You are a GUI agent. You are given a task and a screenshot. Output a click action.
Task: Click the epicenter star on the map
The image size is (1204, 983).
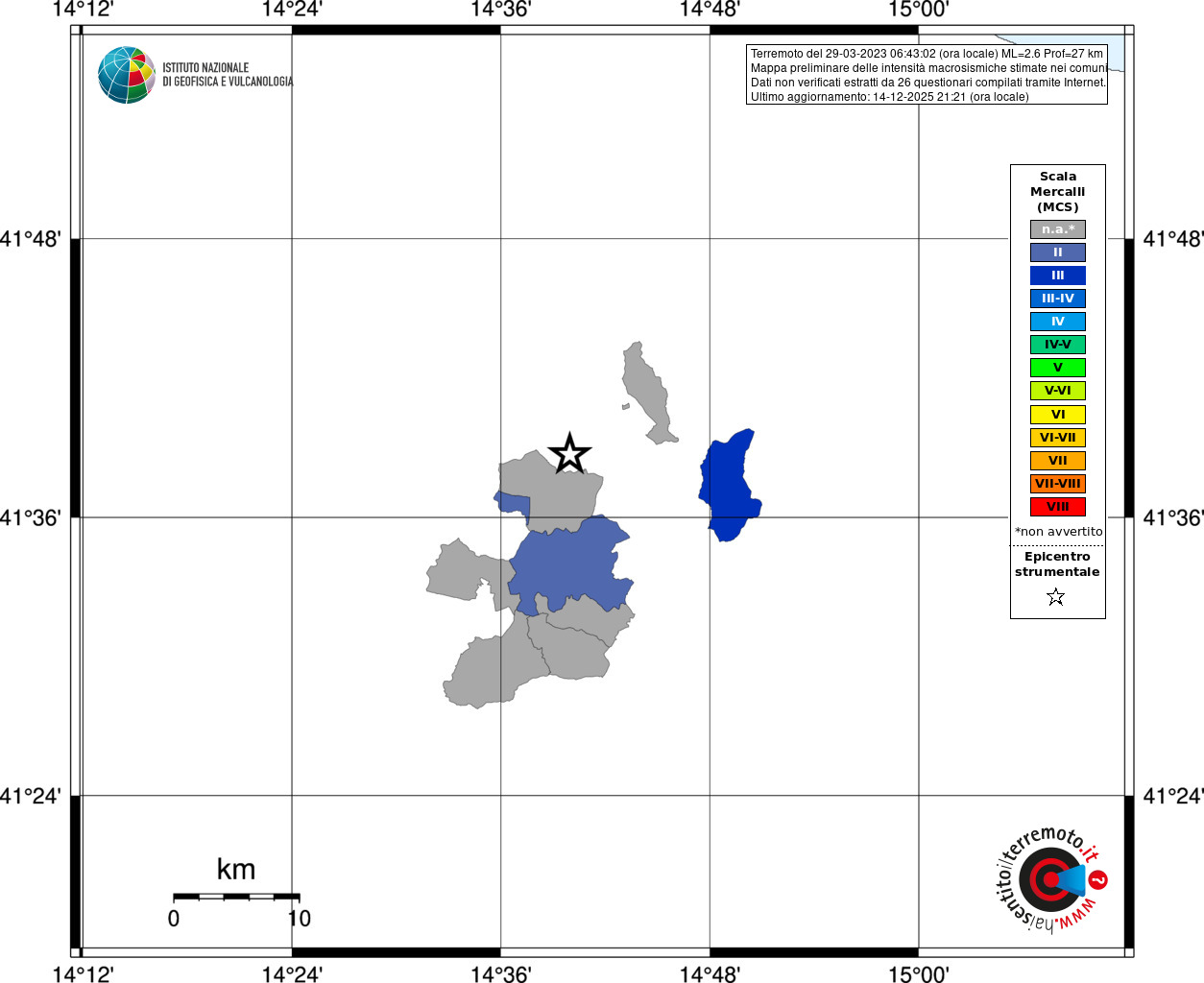point(569,453)
